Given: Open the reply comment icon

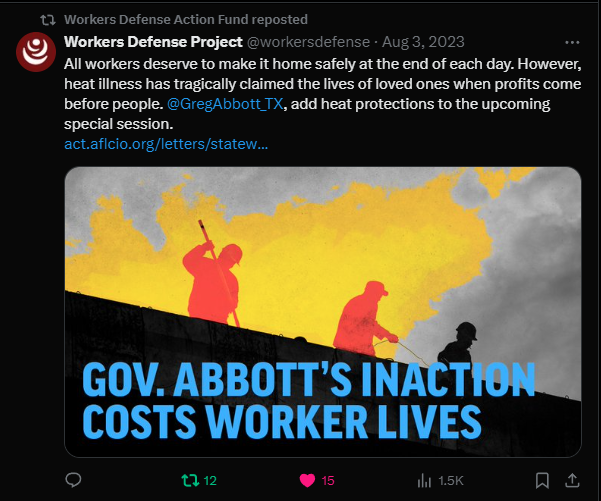Looking at the screenshot, I should (x=73, y=480).
